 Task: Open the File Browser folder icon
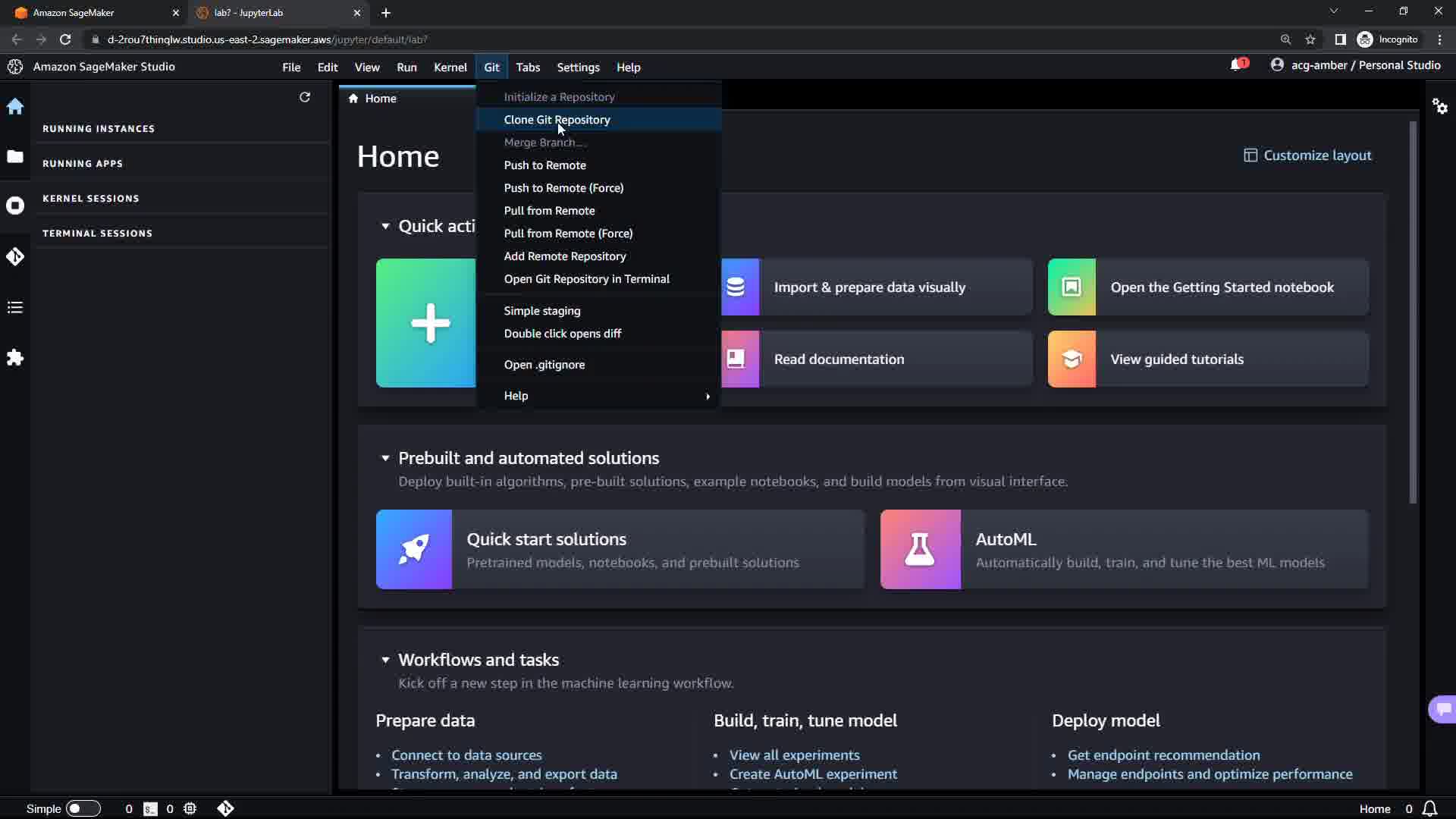[x=15, y=157]
